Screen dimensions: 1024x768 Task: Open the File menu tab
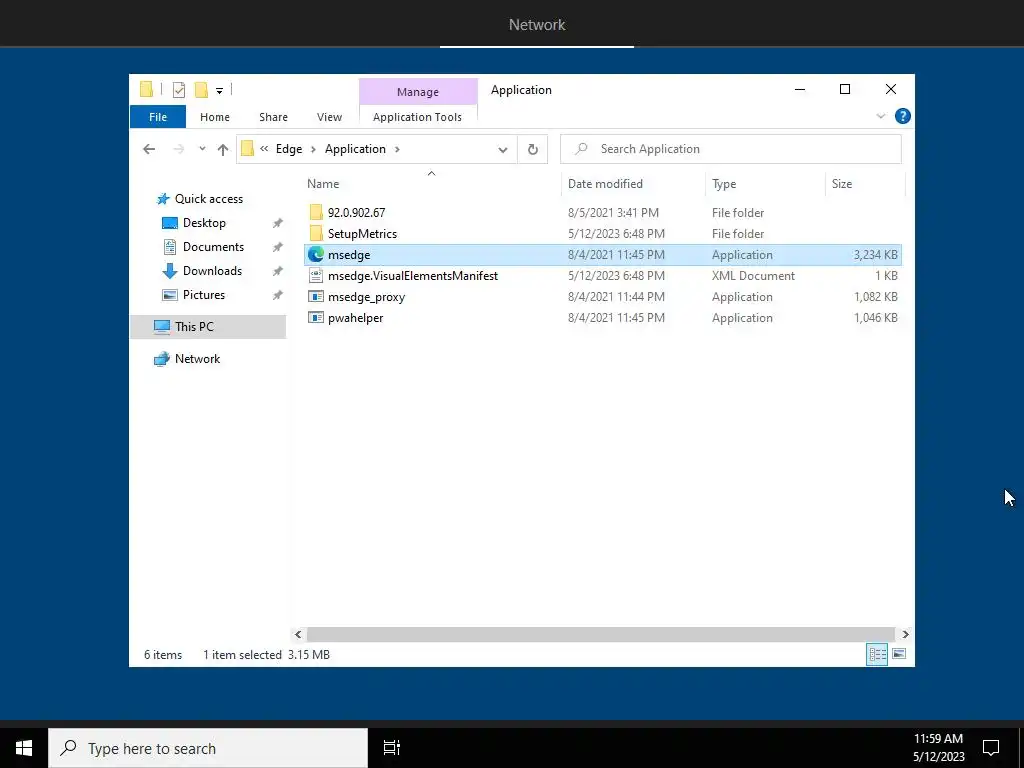point(158,117)
